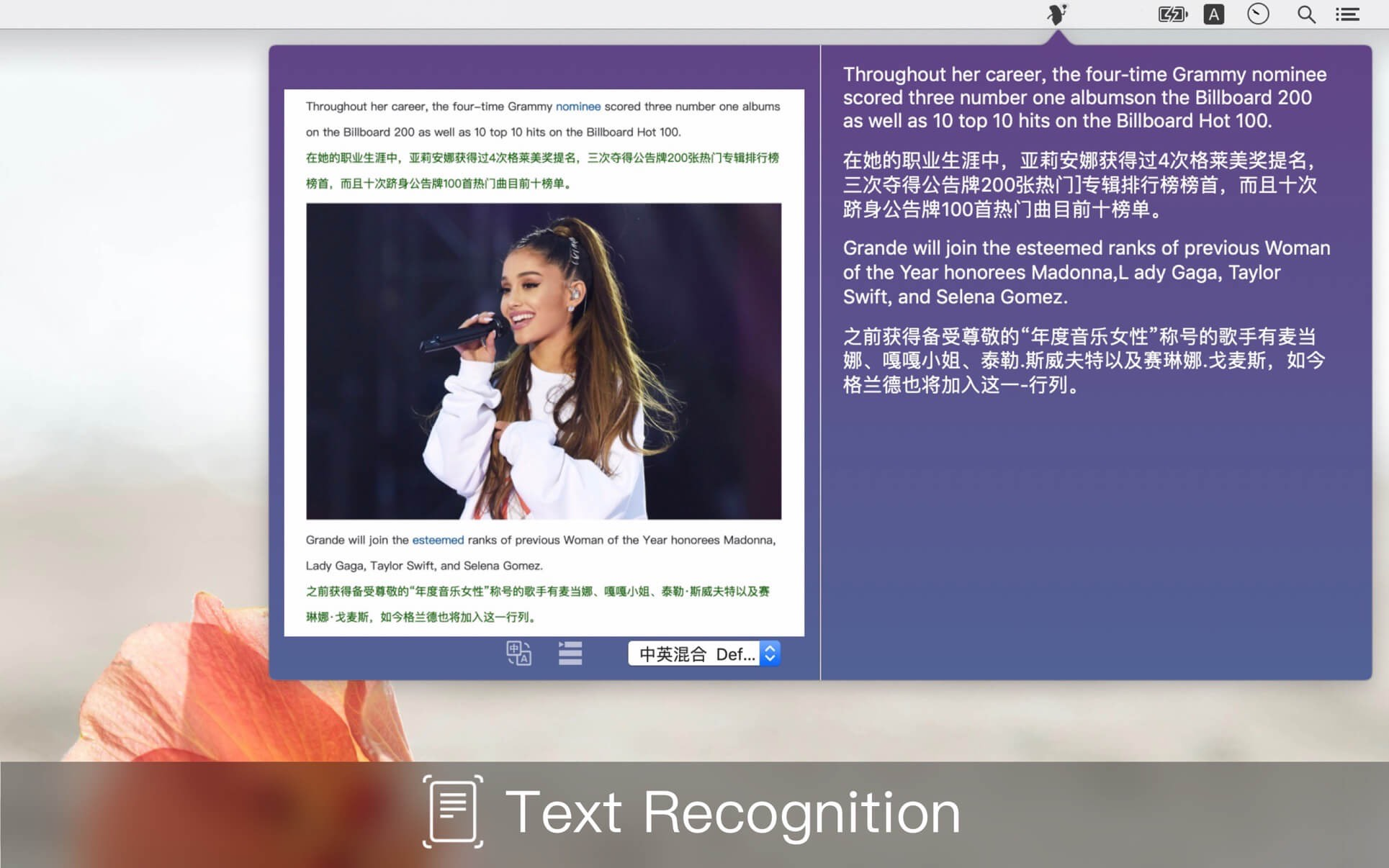1389x868 pixels.
Task: Open Notification Center via the list icon
Action: [1347, 14]
